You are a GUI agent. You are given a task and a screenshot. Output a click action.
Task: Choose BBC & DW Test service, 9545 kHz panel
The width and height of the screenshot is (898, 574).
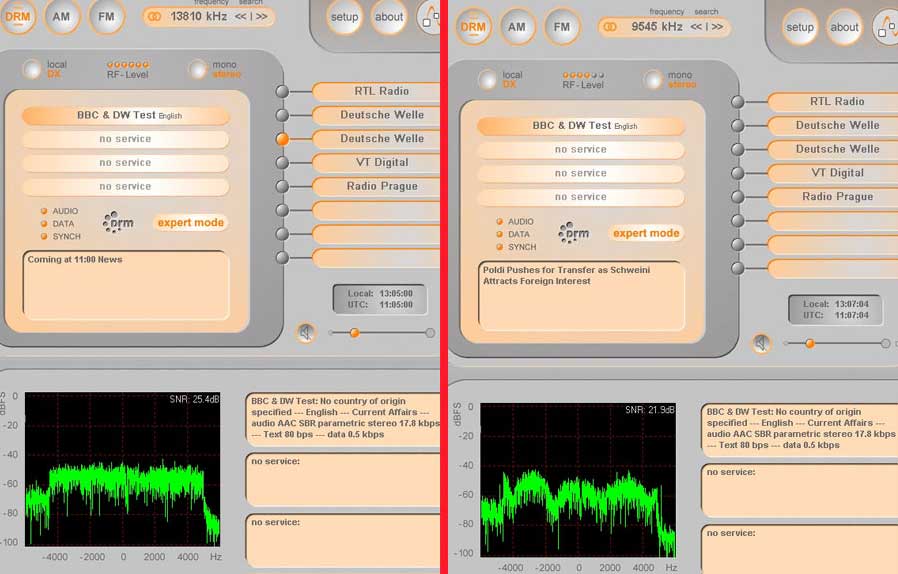click(581, 125)
